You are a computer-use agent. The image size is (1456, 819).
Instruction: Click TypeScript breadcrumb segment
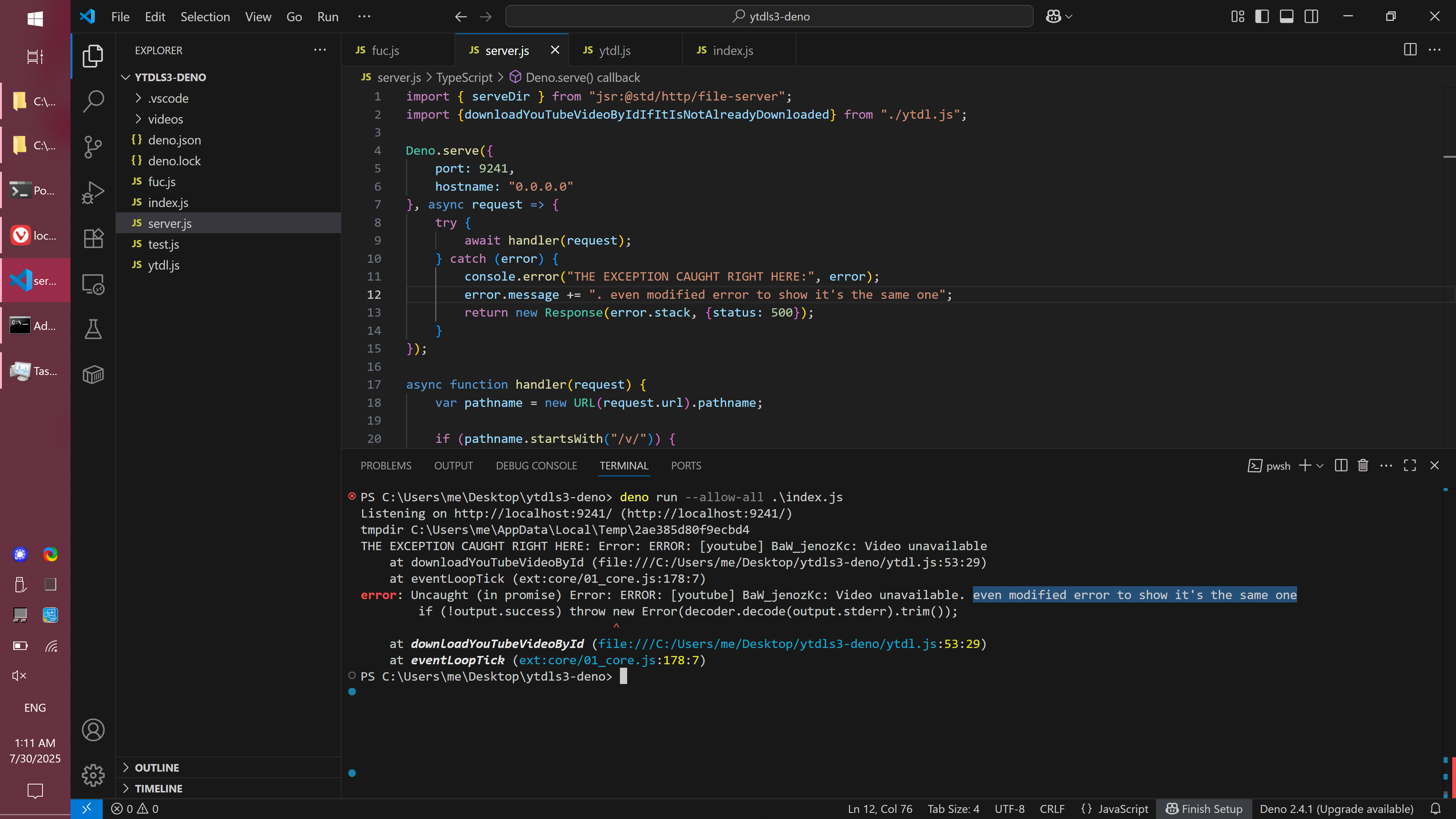[464, 77]
